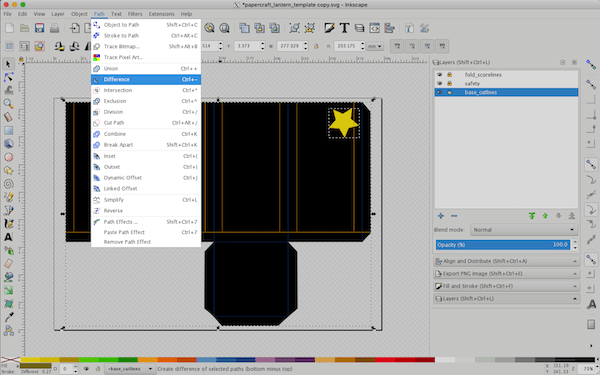This screenshot has width=600, height=375.
Task: Open the Text and Font dialog icon
Action: click(344, 28)
